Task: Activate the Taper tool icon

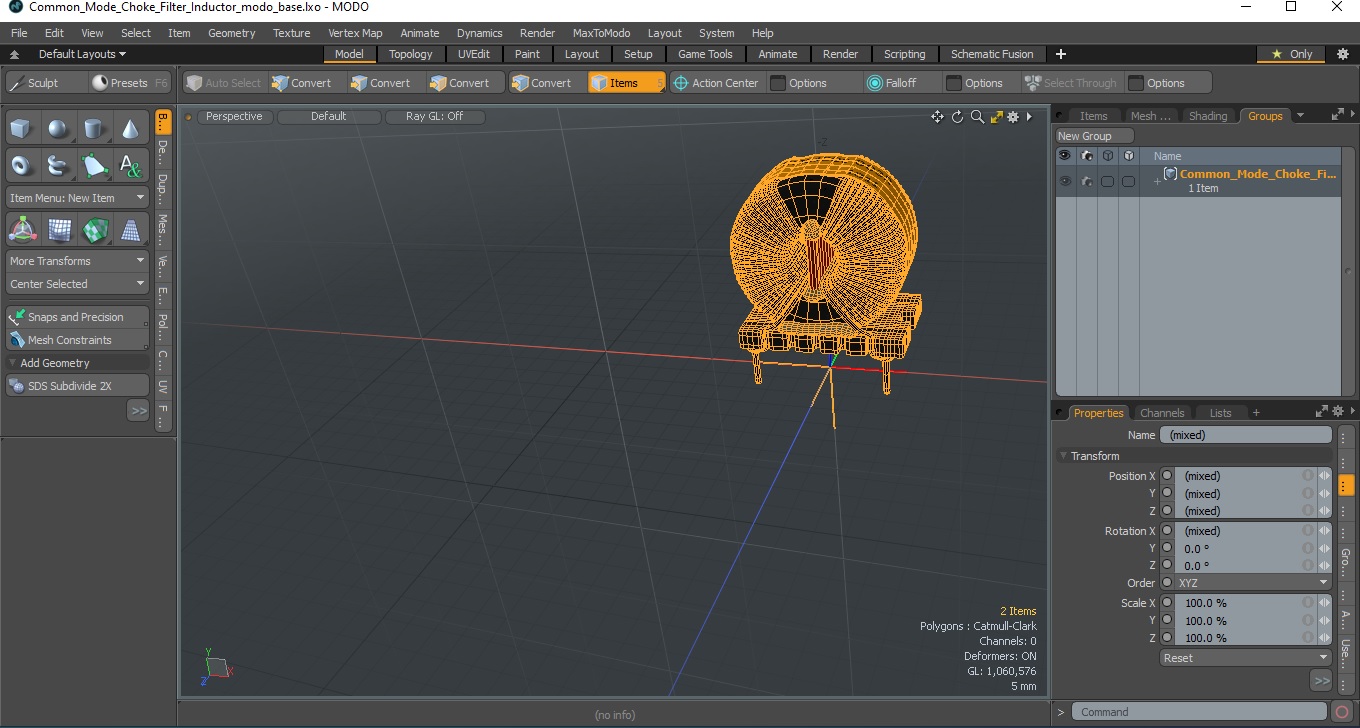Action: 130,231
